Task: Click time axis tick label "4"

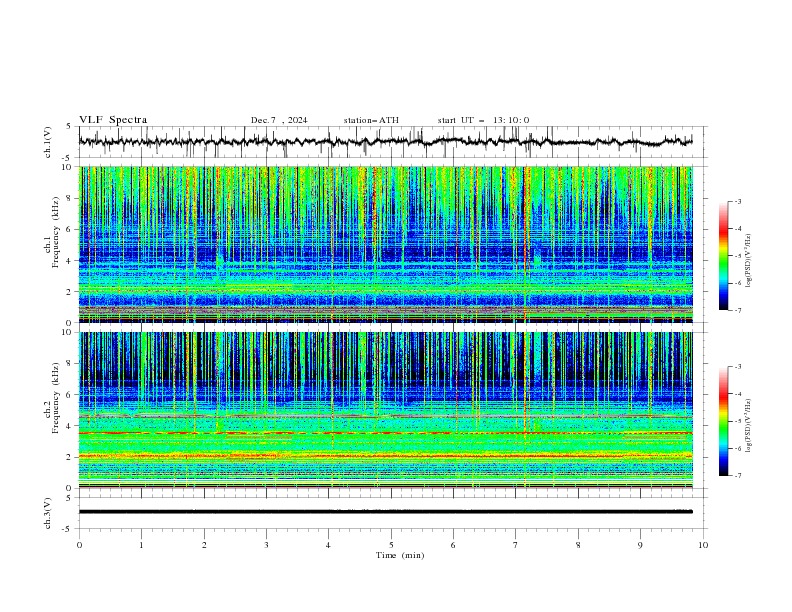Action: pos(328,545)
